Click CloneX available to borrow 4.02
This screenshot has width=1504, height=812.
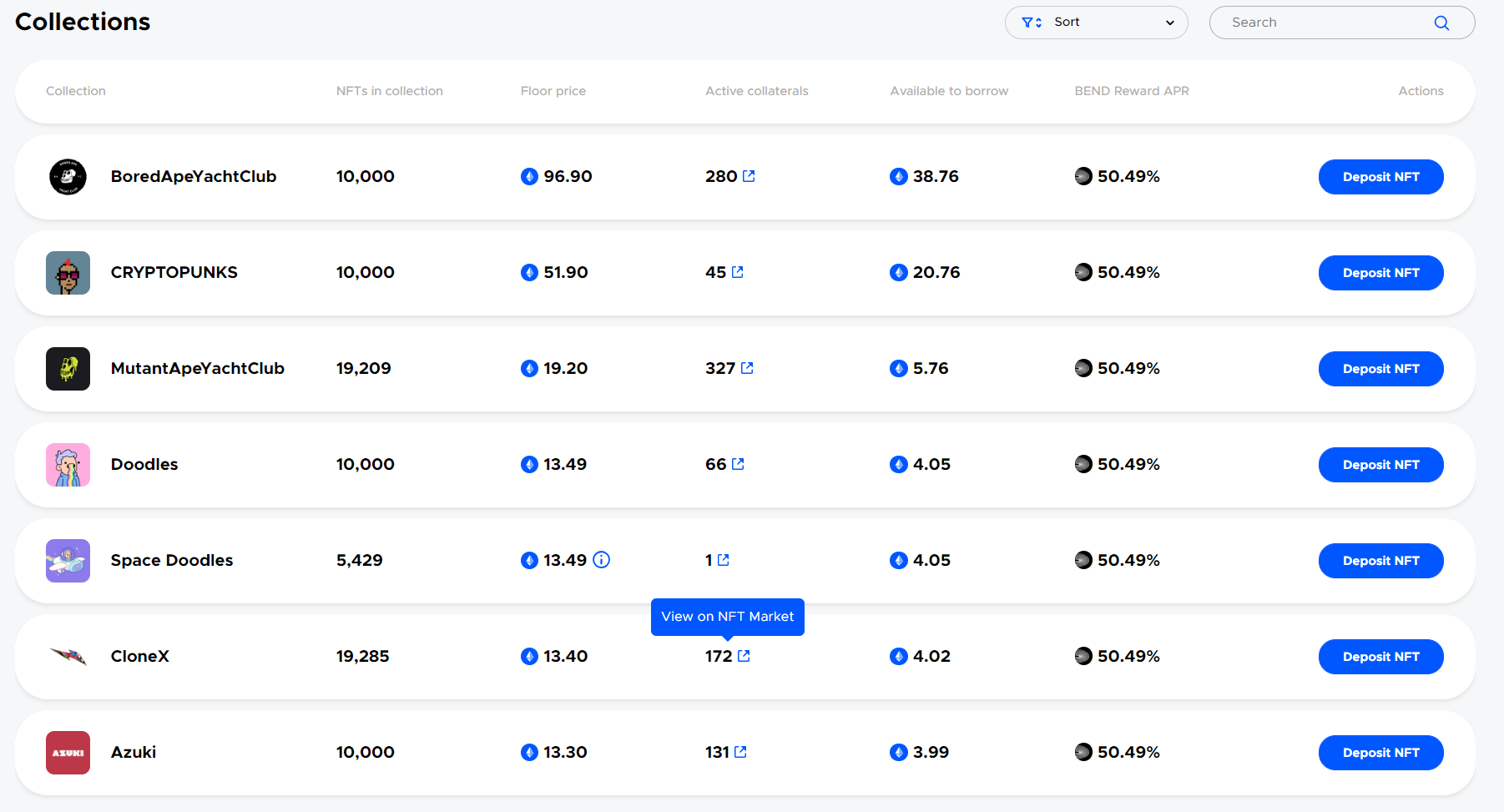coord(931,656)
